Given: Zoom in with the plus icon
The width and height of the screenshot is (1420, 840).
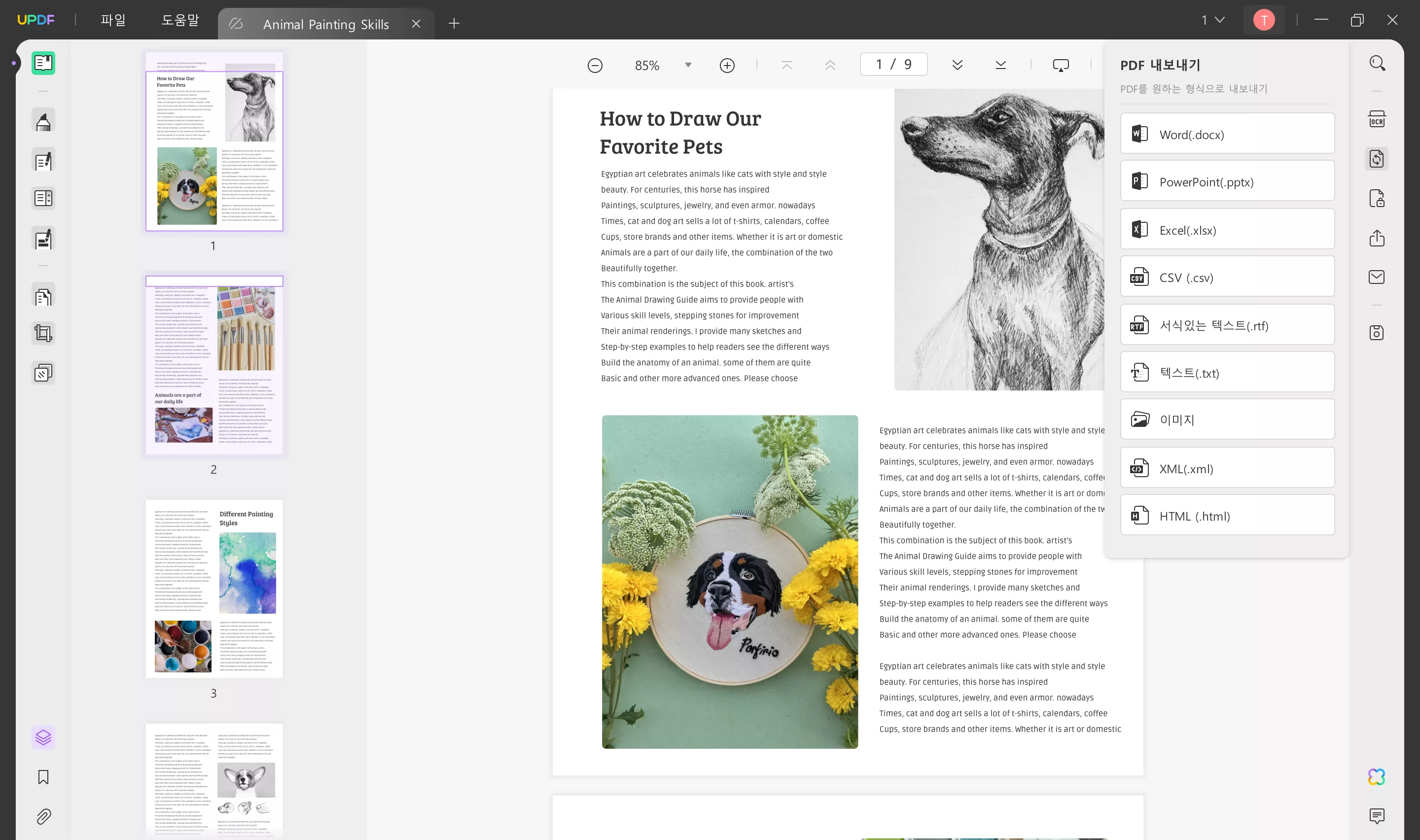Looking at the screenshot, I should point(727,66).
